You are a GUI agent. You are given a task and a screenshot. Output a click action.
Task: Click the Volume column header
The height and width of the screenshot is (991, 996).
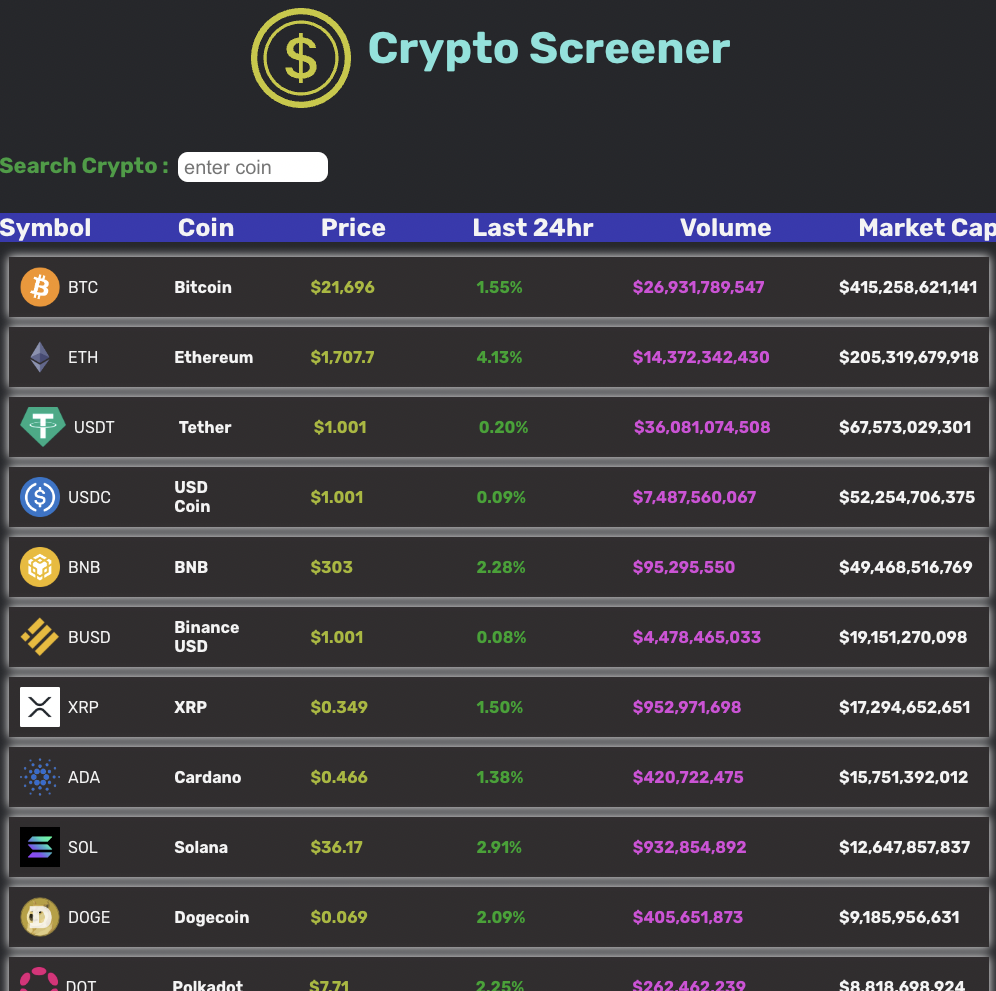coord(725,228)
